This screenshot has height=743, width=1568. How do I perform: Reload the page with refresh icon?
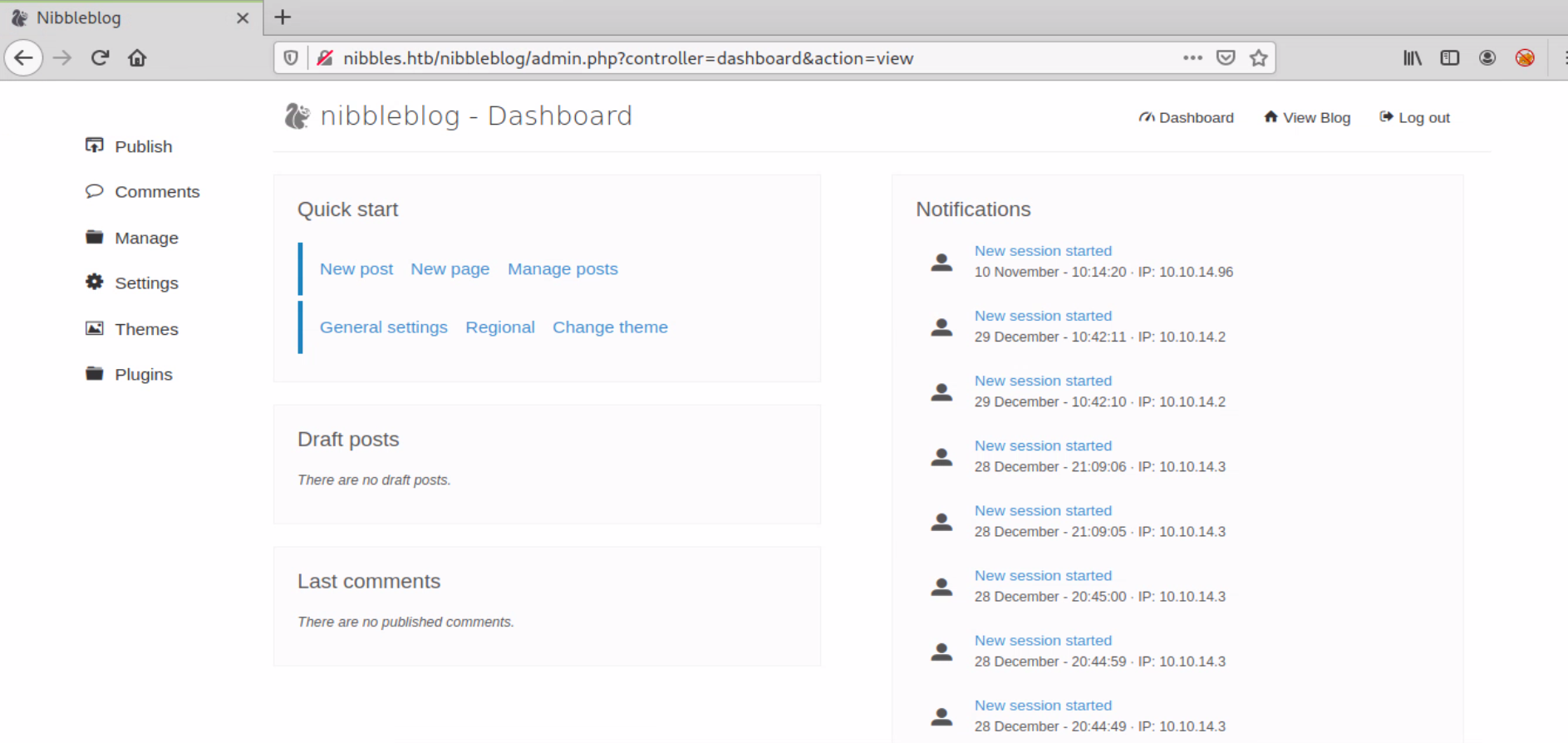101,58
